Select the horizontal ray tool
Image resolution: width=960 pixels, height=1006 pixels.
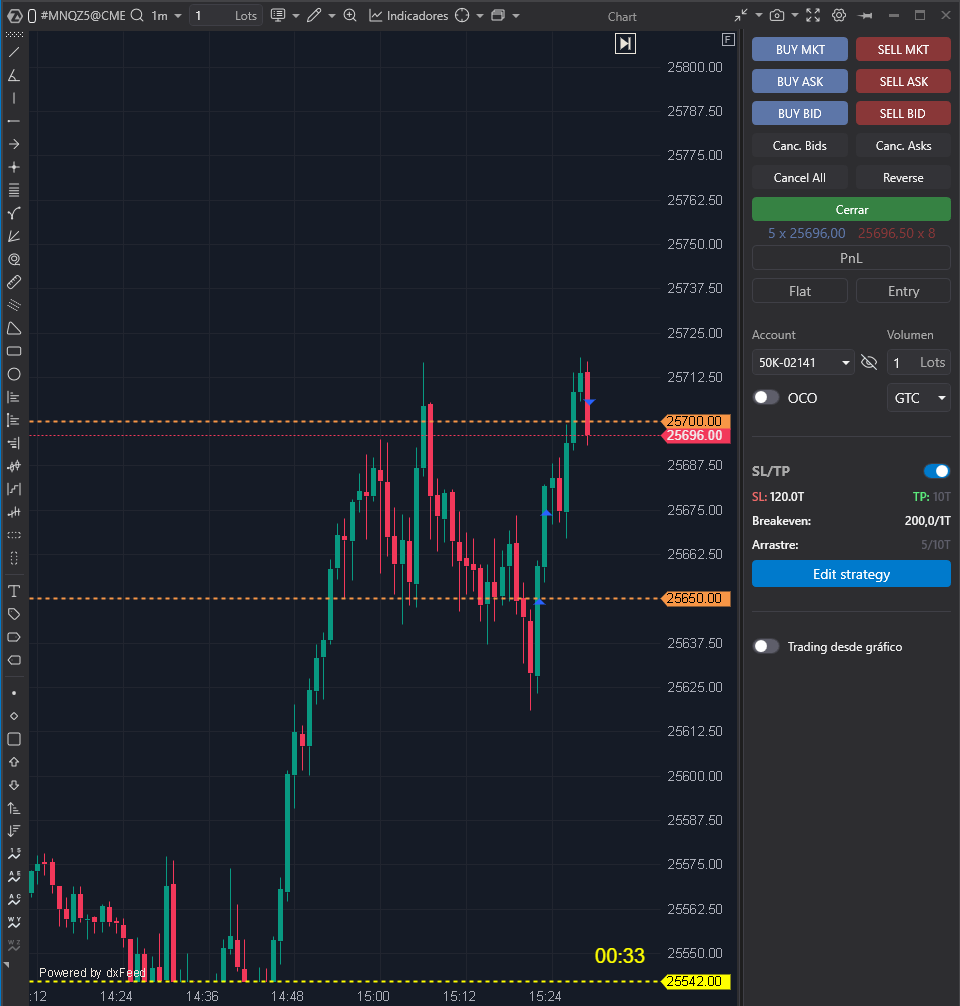13,121
